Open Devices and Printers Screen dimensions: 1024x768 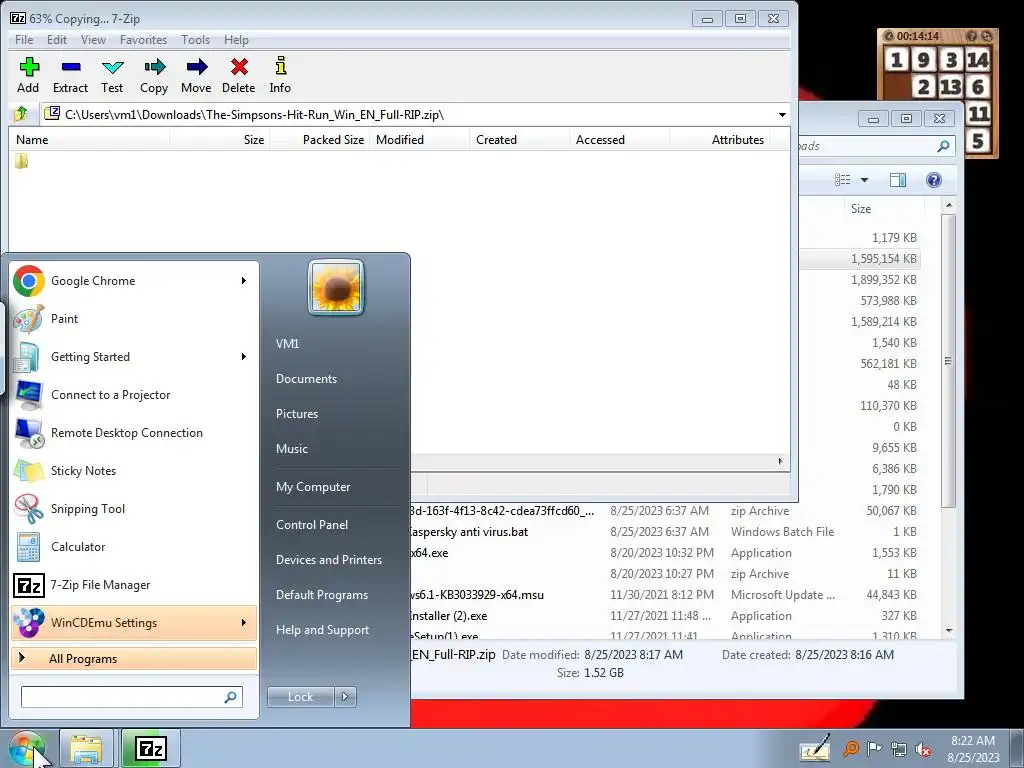point(328,560)
